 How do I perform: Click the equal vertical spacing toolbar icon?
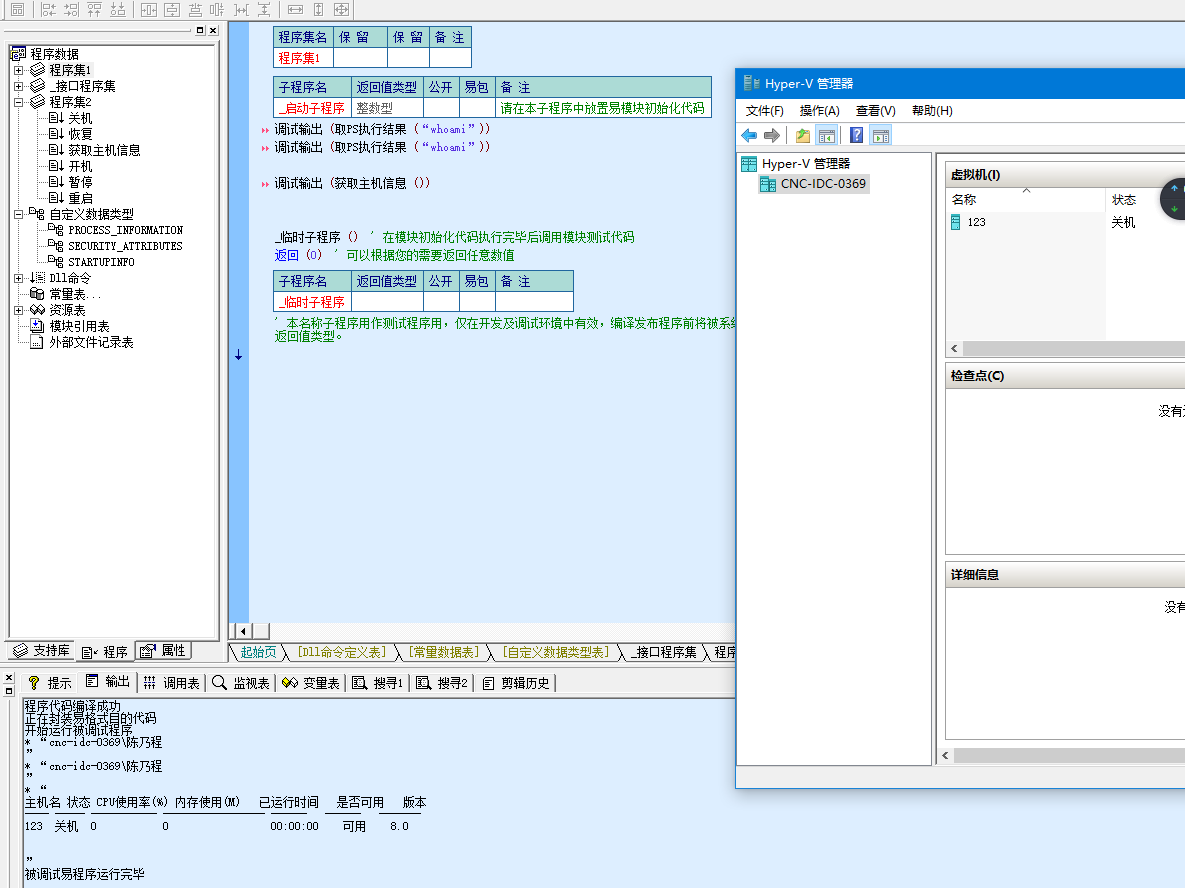(264, 9)
